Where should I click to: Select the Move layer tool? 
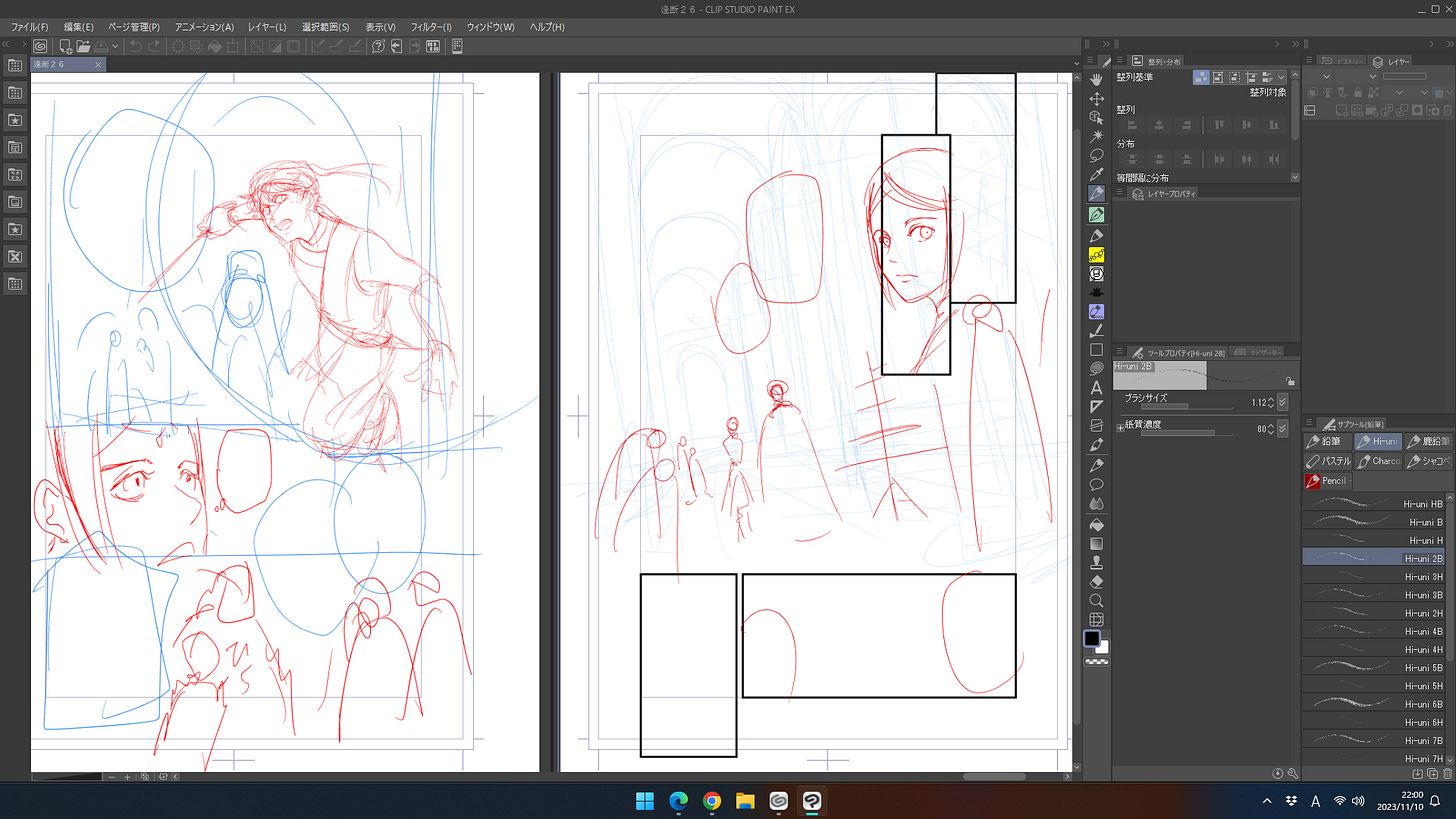click(1096, 98)
